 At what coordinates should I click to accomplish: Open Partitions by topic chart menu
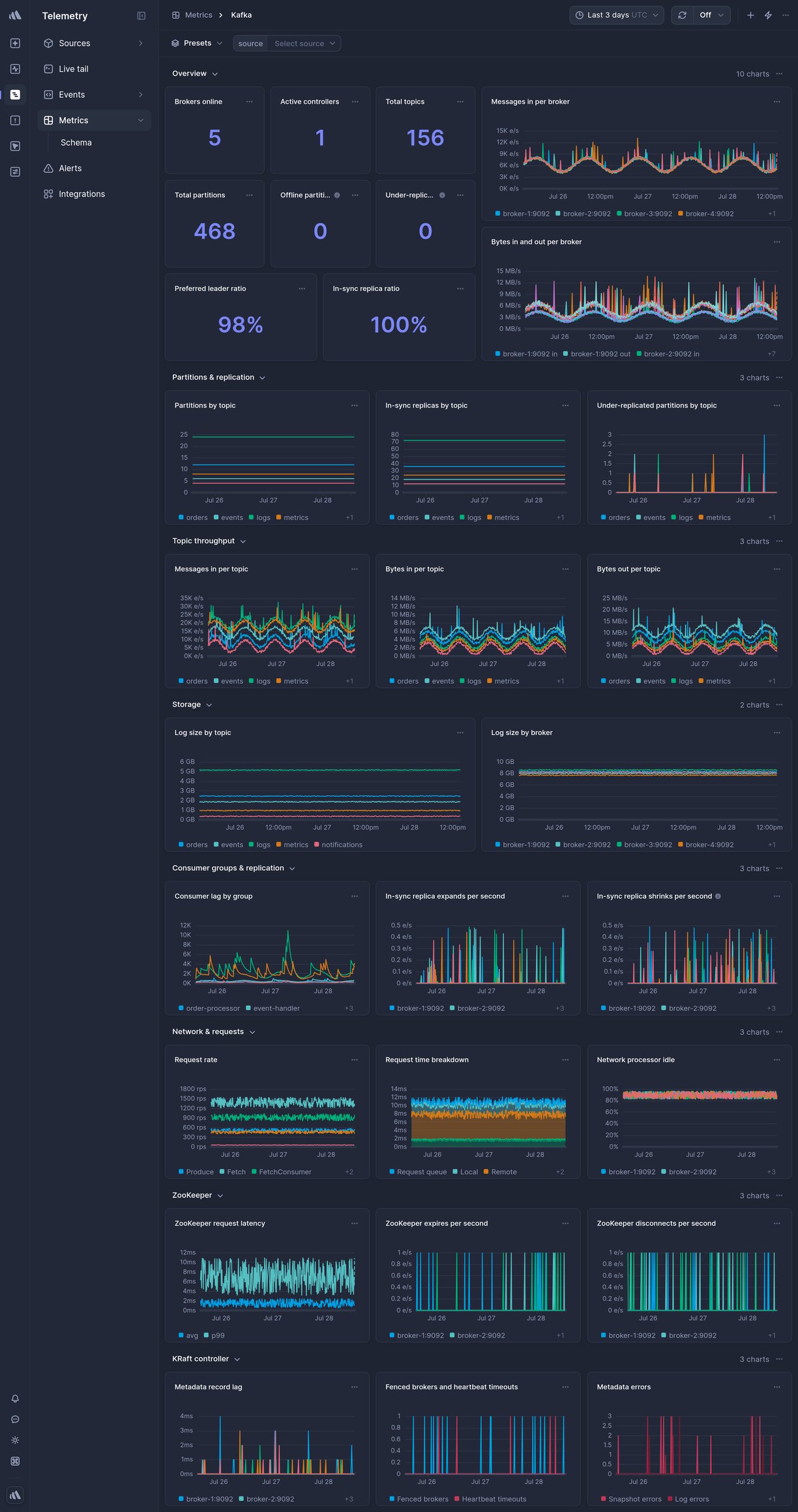[x=355, y=406]
